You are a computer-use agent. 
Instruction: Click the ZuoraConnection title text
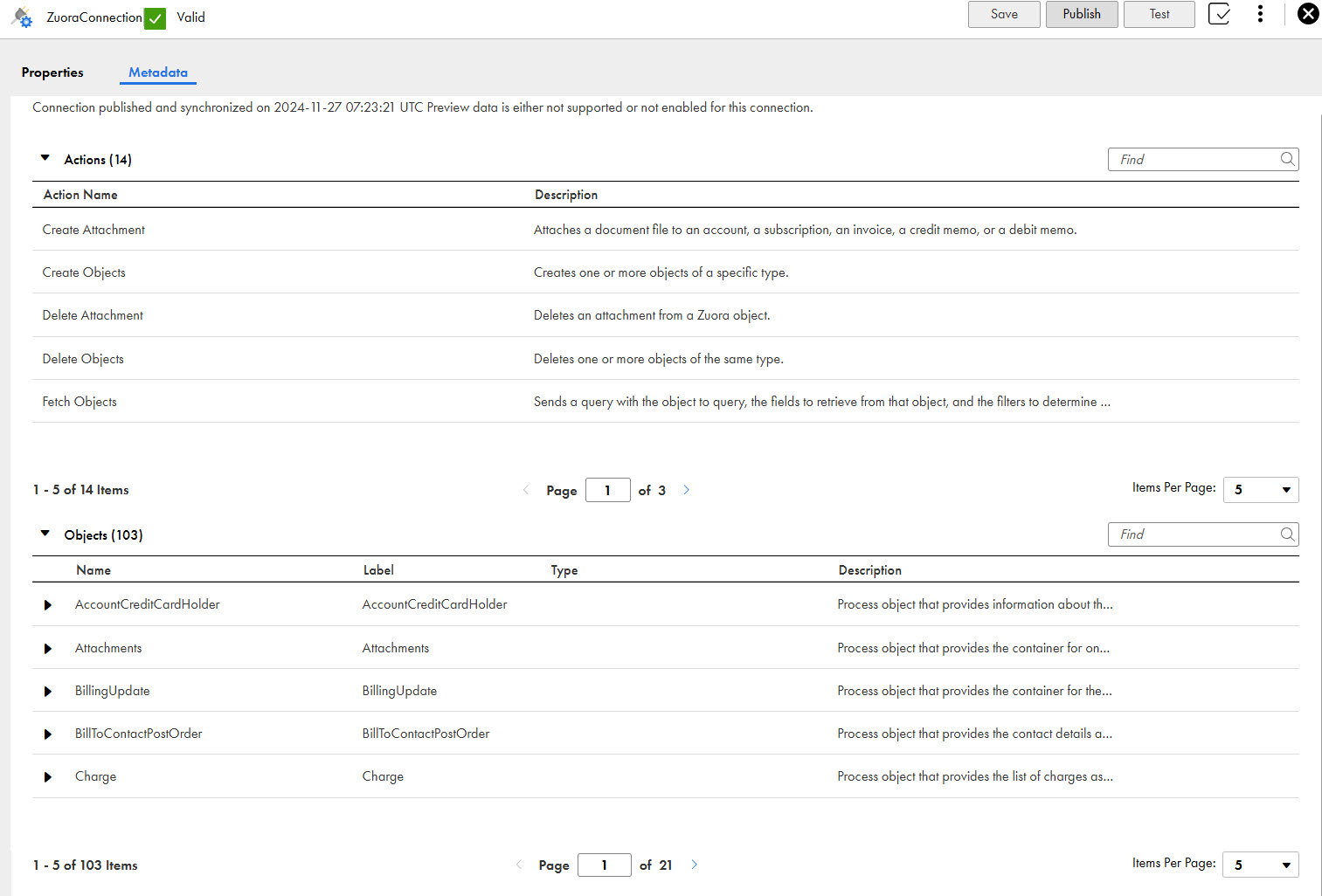coord(94,17)
